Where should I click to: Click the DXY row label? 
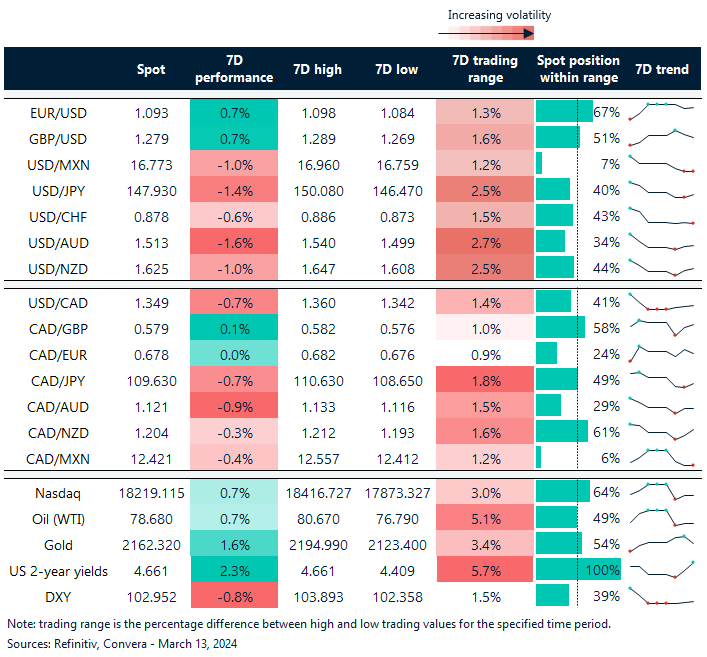tap(59, 596)
